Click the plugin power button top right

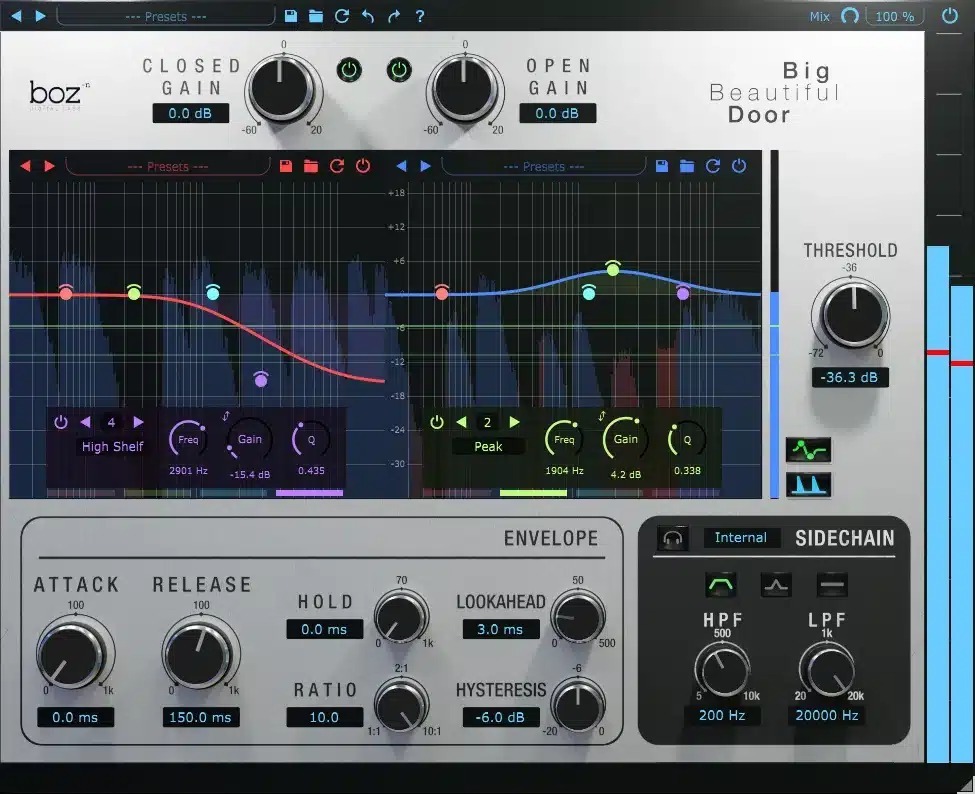point(949,15)
